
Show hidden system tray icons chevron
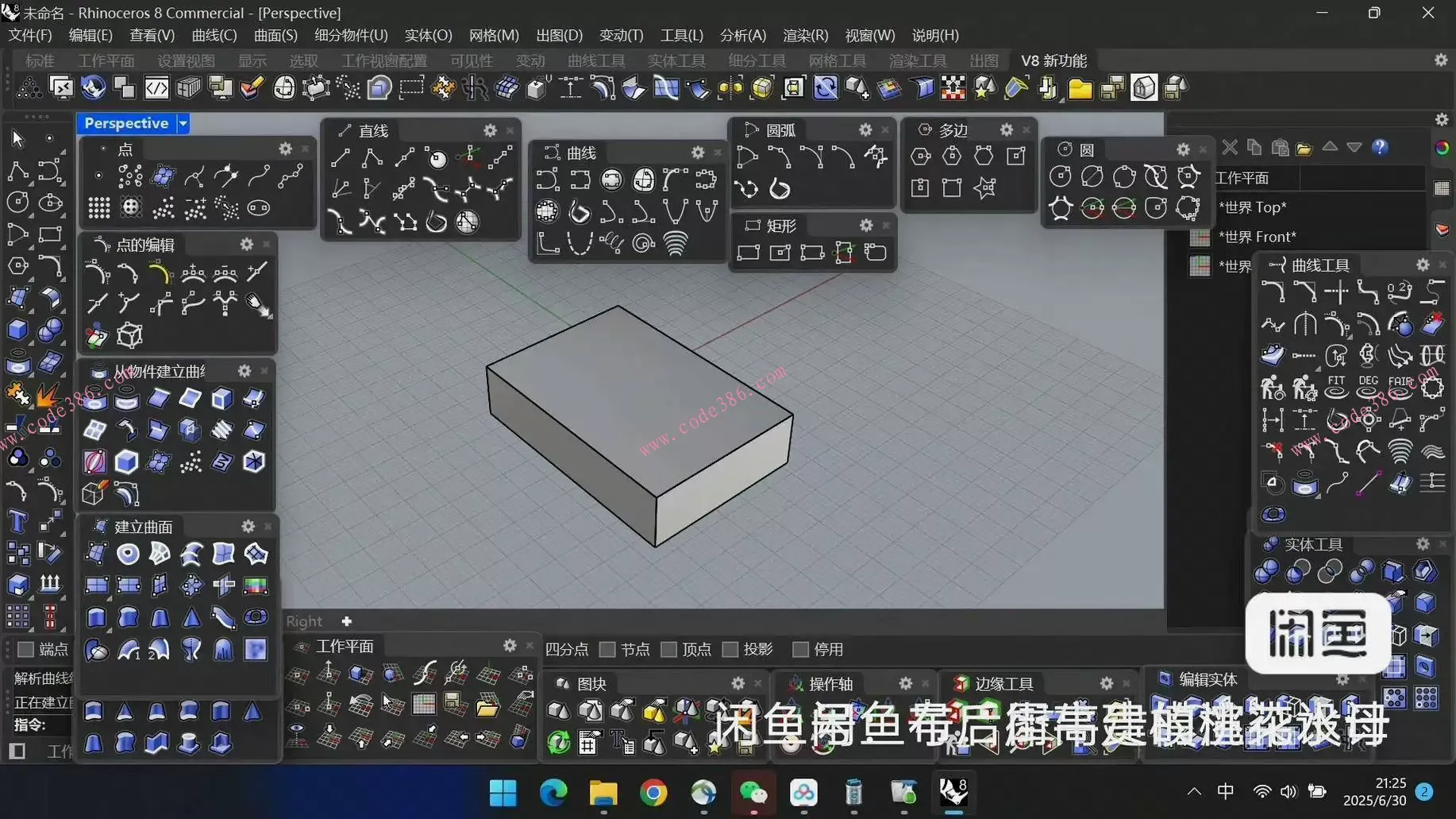(x=1193, y=791)
